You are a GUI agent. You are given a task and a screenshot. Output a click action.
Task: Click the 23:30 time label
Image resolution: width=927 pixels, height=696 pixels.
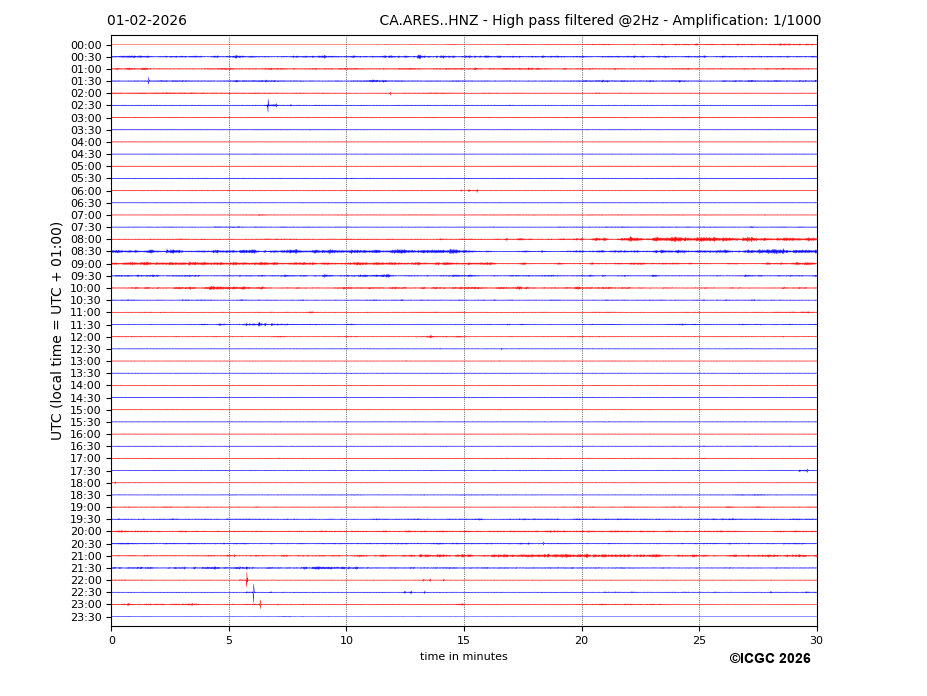click(x=86, y=617)
